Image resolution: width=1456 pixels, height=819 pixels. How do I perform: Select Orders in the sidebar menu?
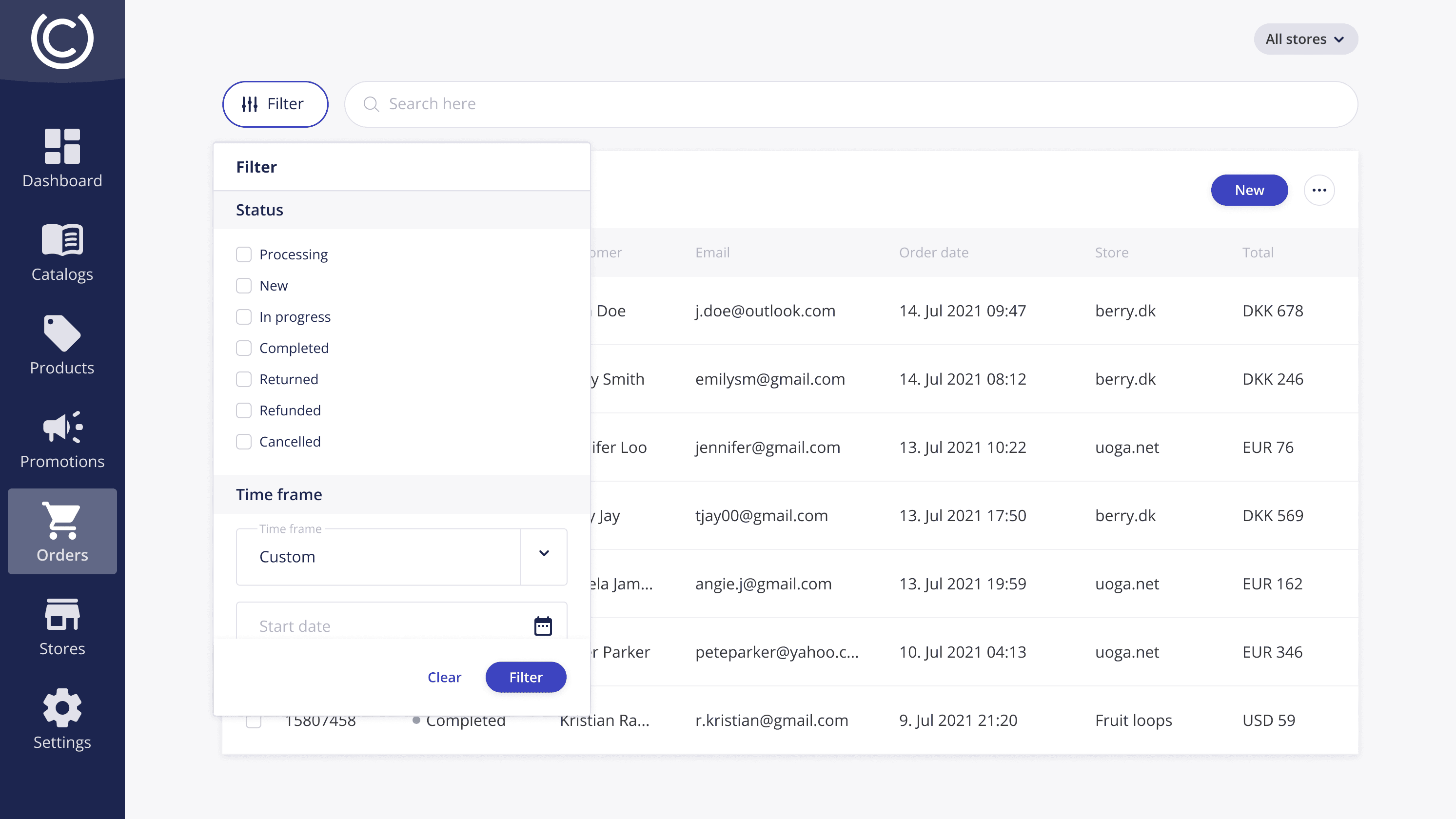coord(62,531)
